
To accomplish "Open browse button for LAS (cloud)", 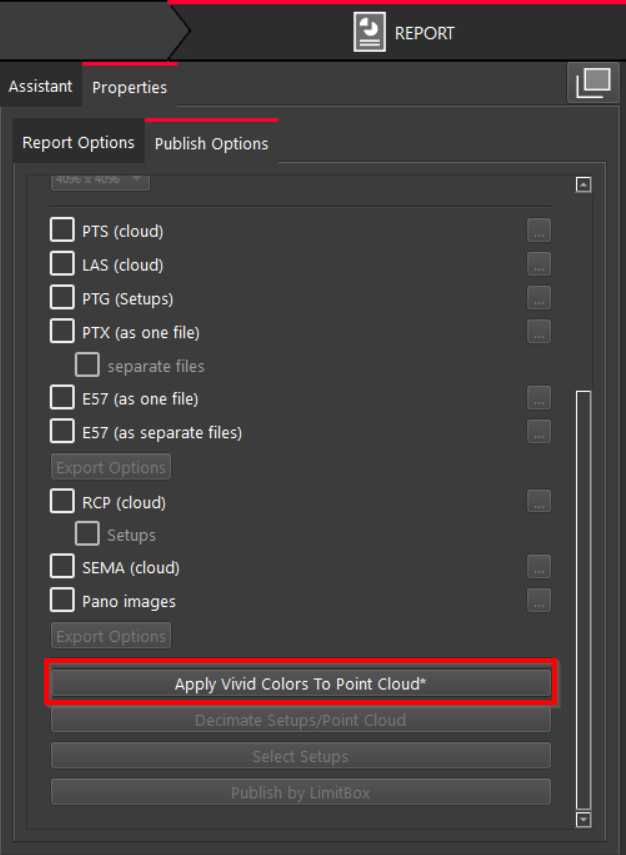I will click(539, 265).
